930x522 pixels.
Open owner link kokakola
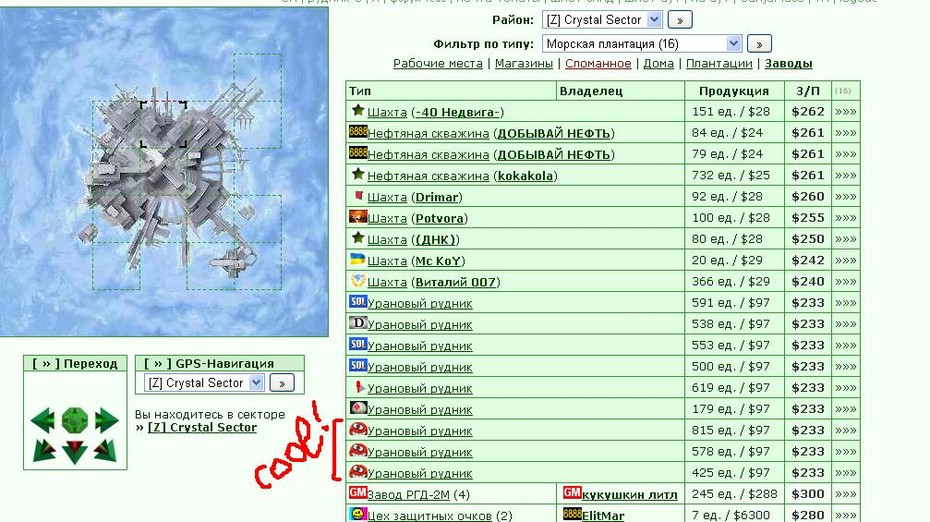525,176
